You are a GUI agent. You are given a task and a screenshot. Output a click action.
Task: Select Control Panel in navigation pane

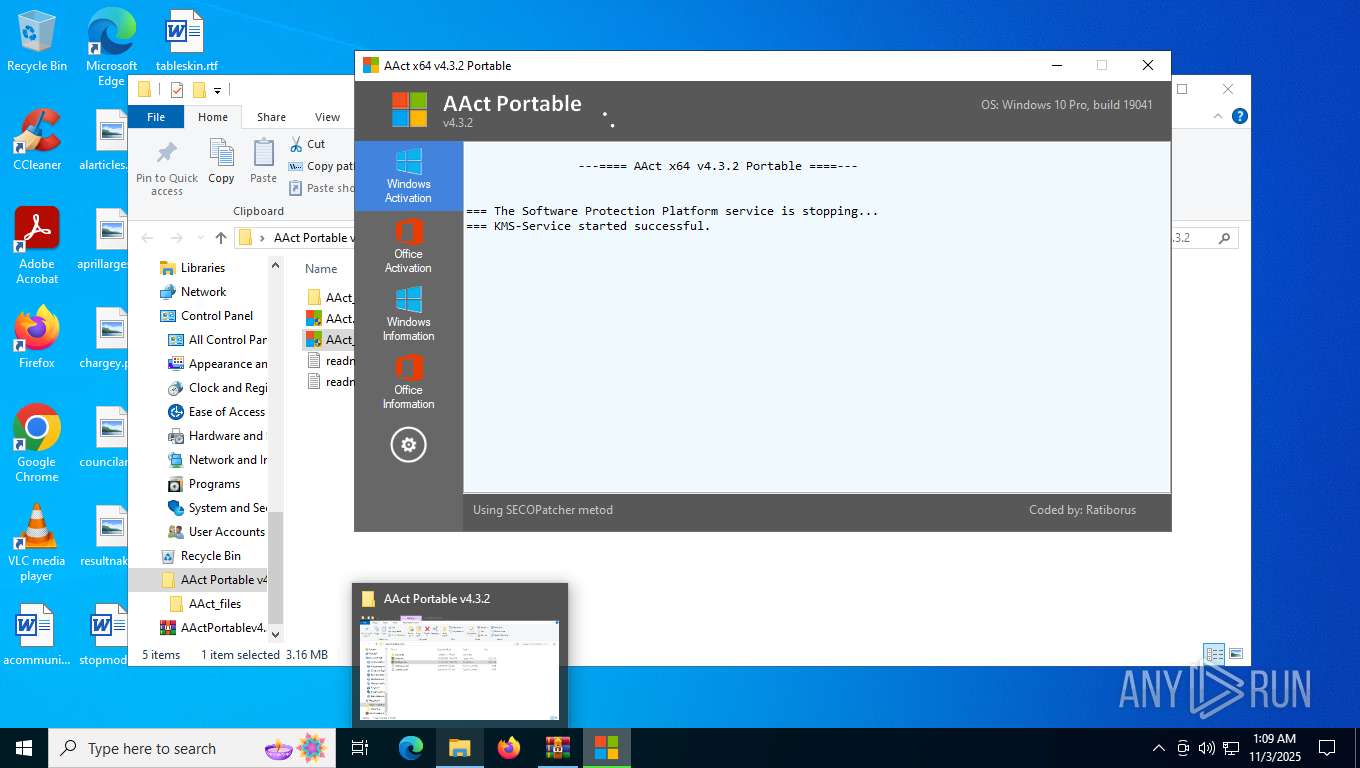216,316
